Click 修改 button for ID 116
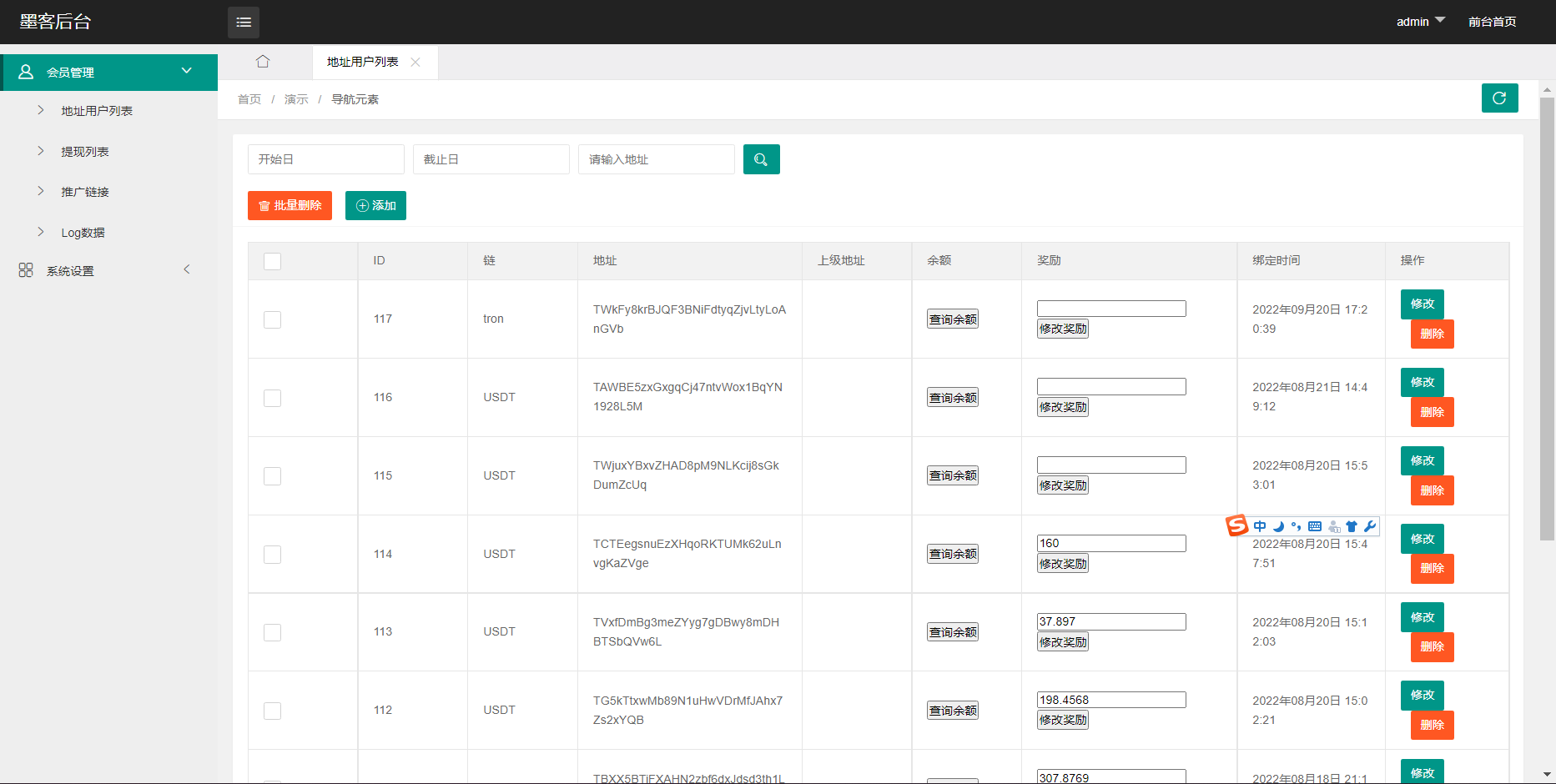The width and height of the screenshot is (1556, 784). pos(1423,382)
